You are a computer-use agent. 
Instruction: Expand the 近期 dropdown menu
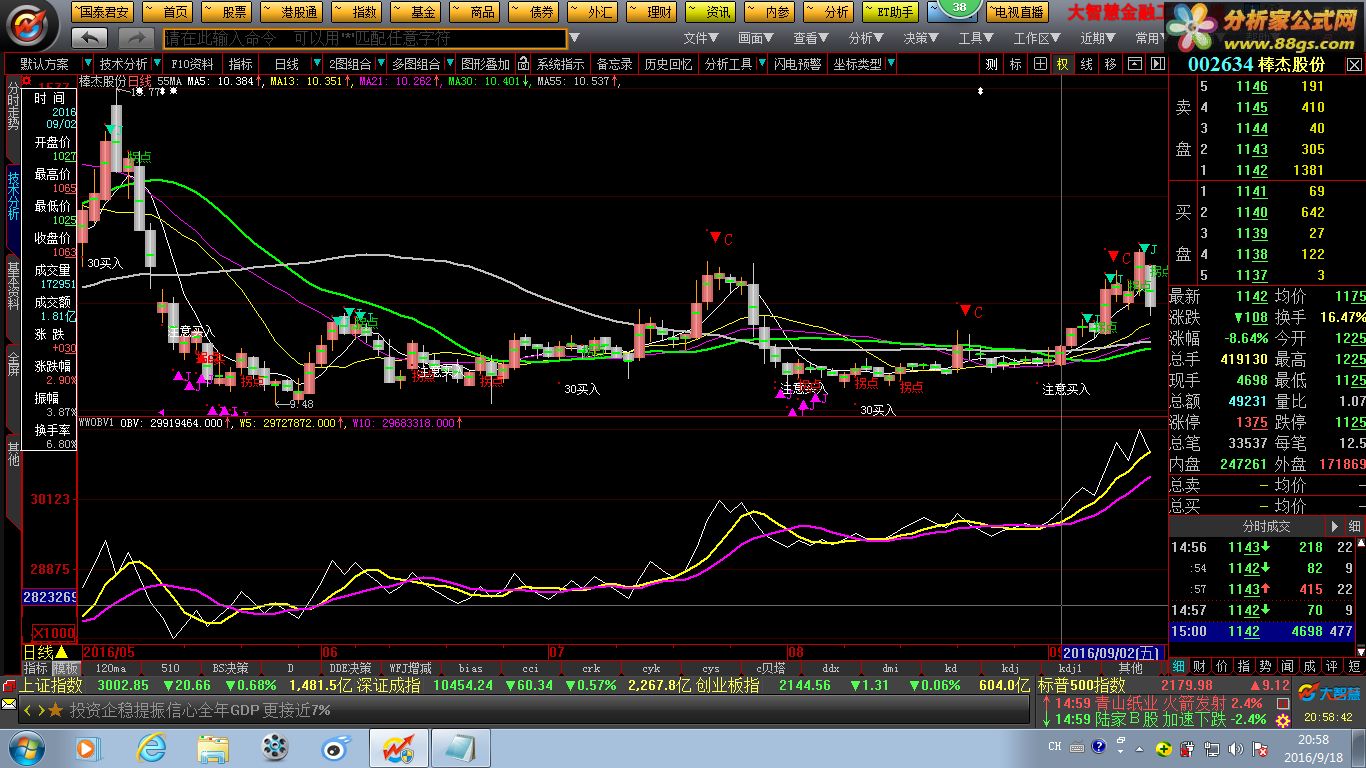pos(1098,38)
